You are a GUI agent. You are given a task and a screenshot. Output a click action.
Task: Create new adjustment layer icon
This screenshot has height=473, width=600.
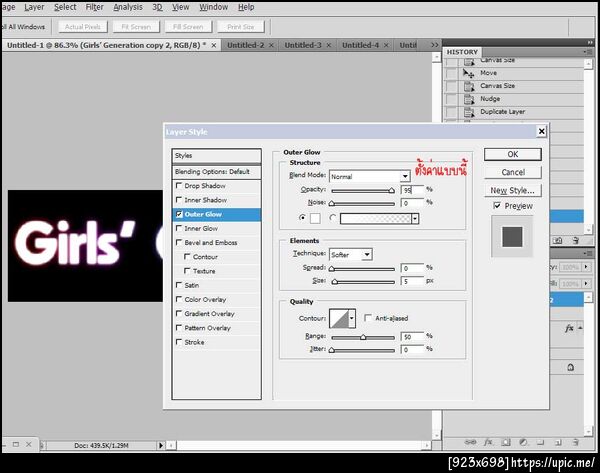coord(523,442)
